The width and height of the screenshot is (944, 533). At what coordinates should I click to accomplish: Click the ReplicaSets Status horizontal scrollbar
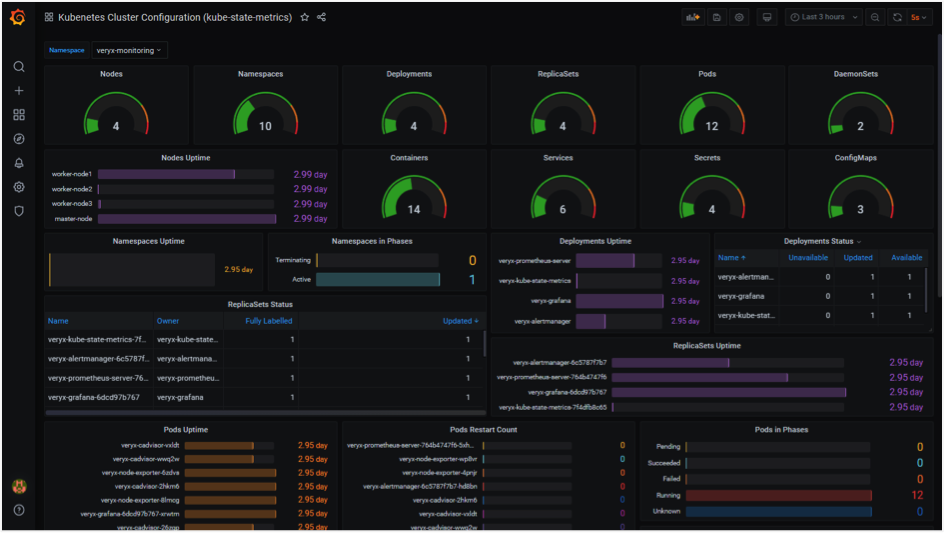(x=266, y=413)
